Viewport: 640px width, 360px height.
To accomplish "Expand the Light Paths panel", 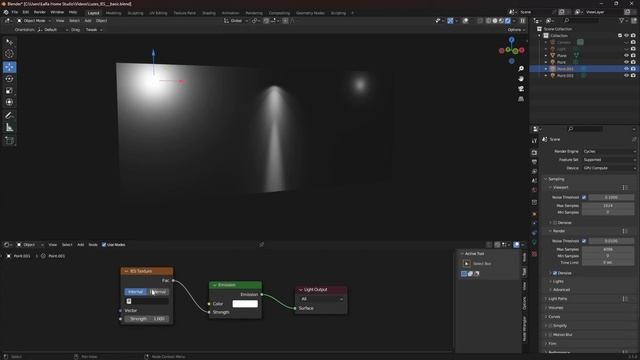I will [x=557, y=299].
